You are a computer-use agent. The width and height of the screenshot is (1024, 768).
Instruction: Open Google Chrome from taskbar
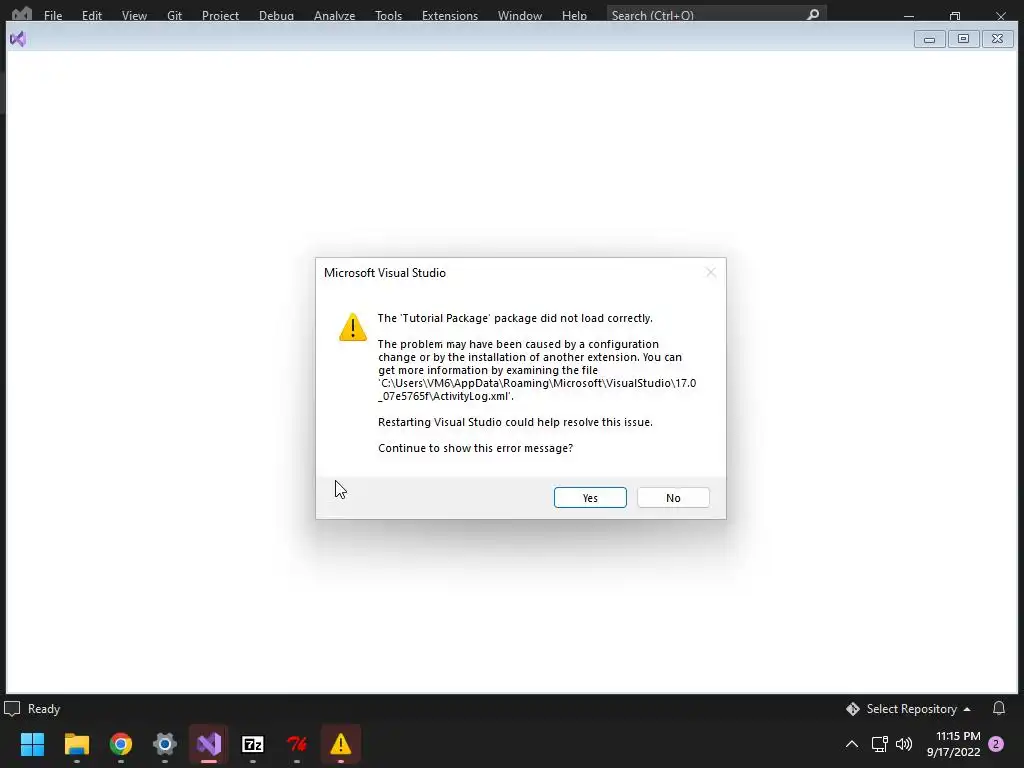tap(121, 744)
